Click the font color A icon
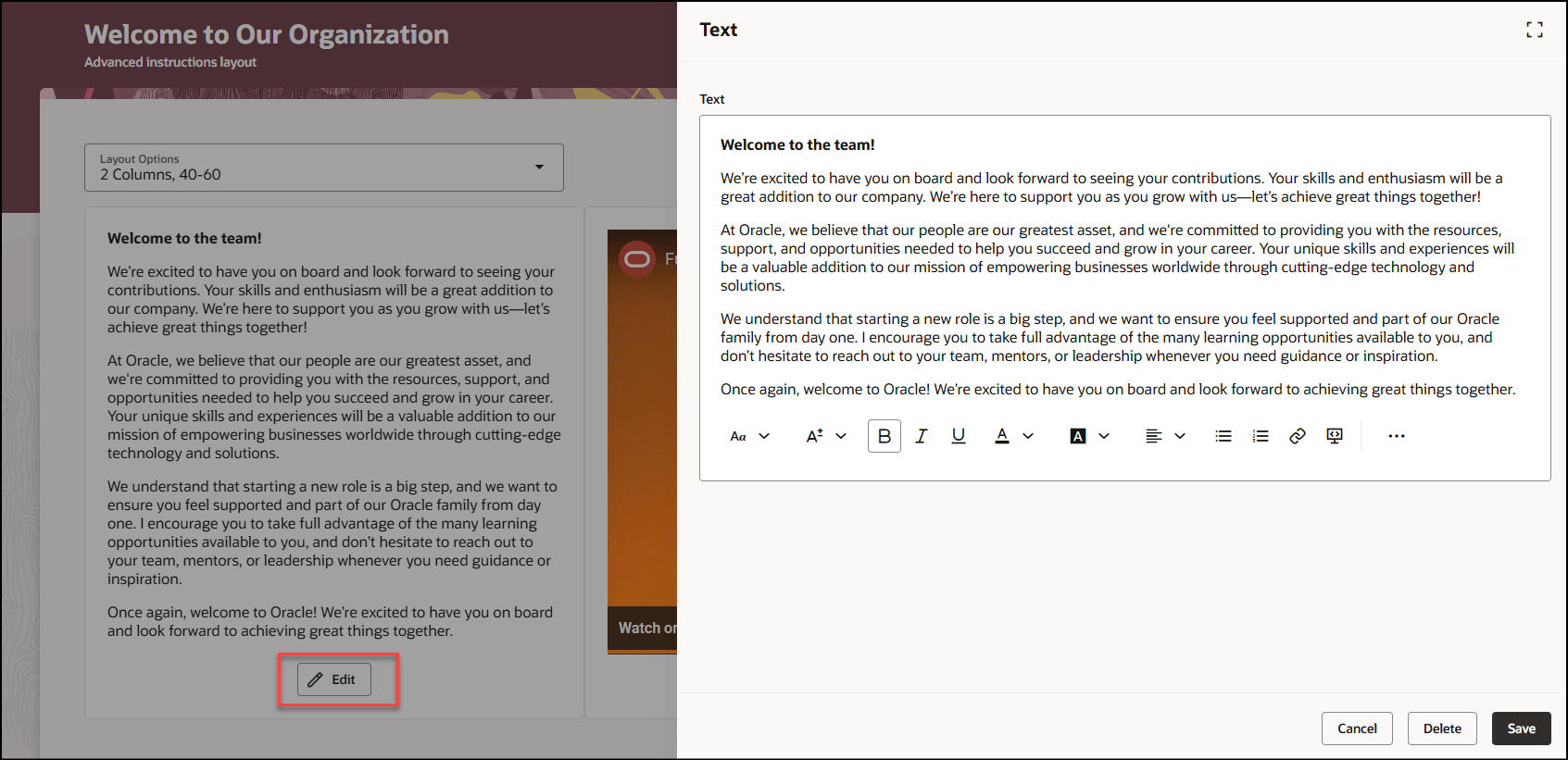1568x760 pixels. coord(1002,436)
